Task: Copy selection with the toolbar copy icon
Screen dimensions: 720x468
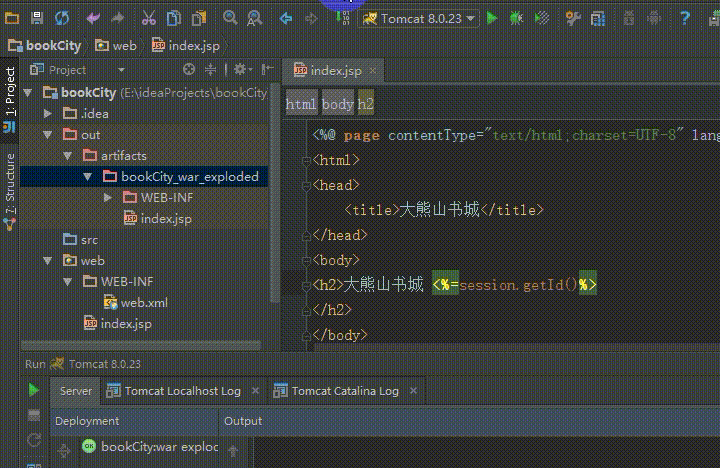Action: (x=174, y=18)
